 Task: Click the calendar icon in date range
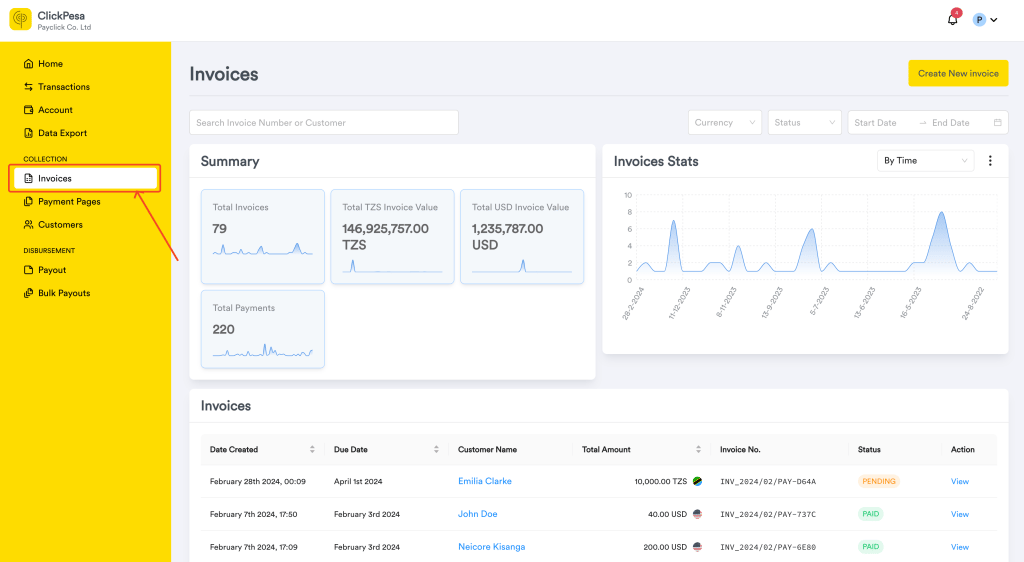(x=997, y=123)
